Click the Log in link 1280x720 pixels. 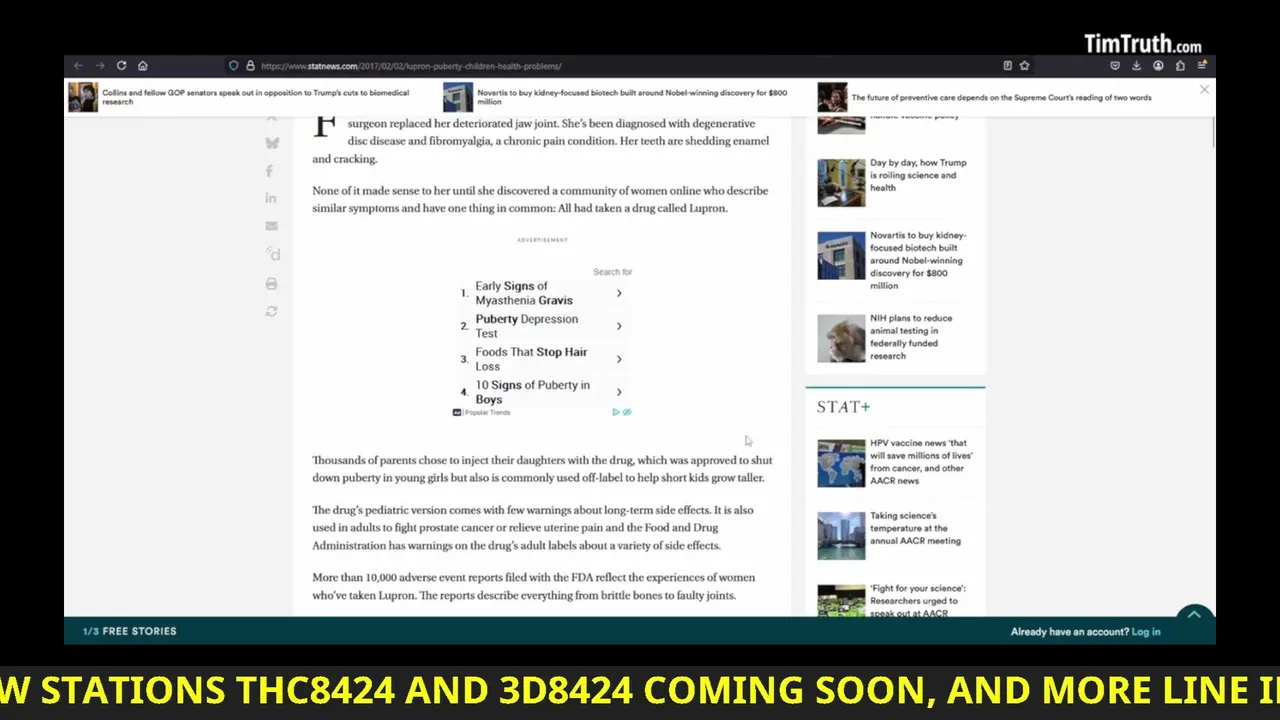pyautogui.click(x=1146, y=632)
